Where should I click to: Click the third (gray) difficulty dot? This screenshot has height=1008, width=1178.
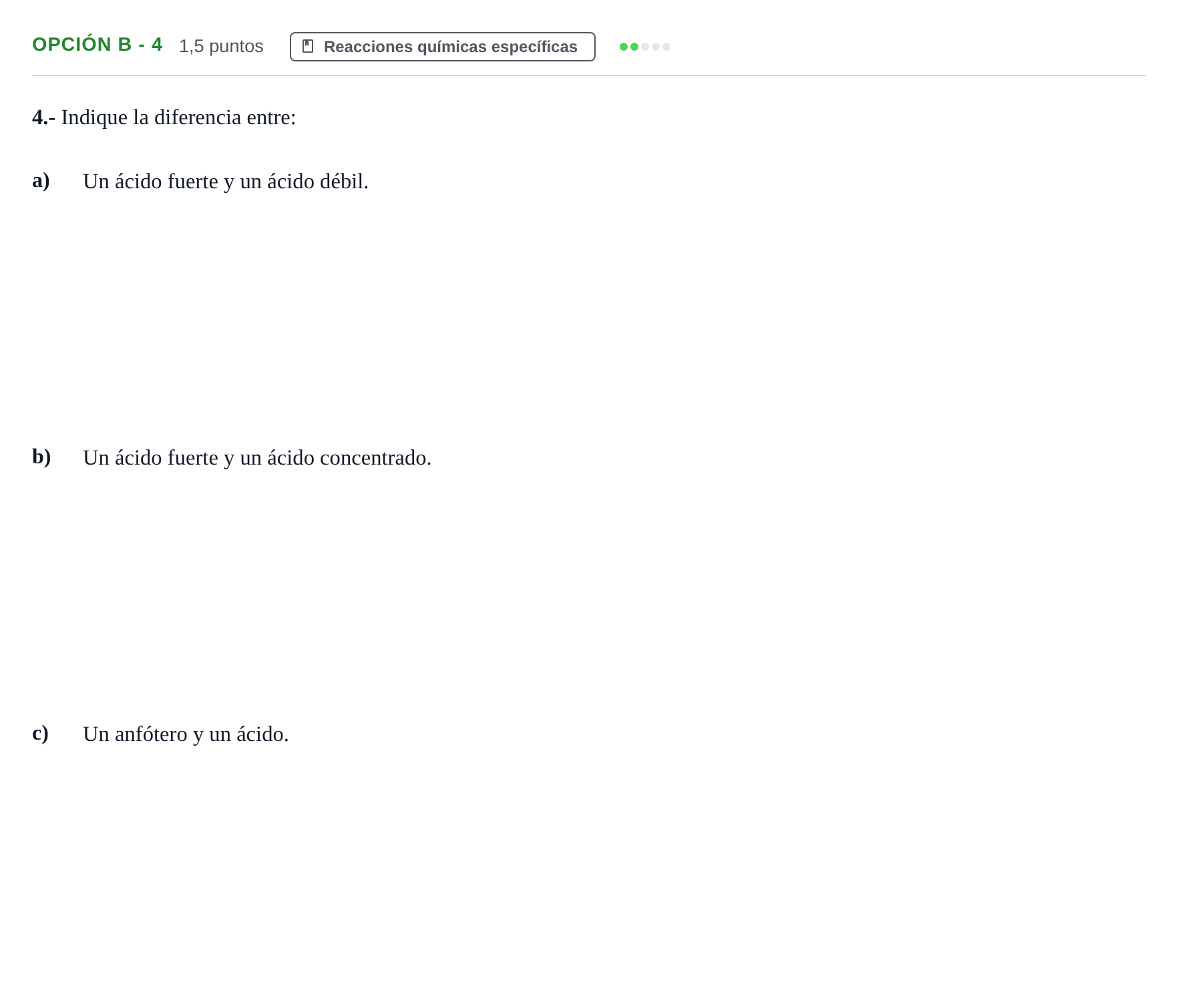pyautogui.click(x=645, y=47)
